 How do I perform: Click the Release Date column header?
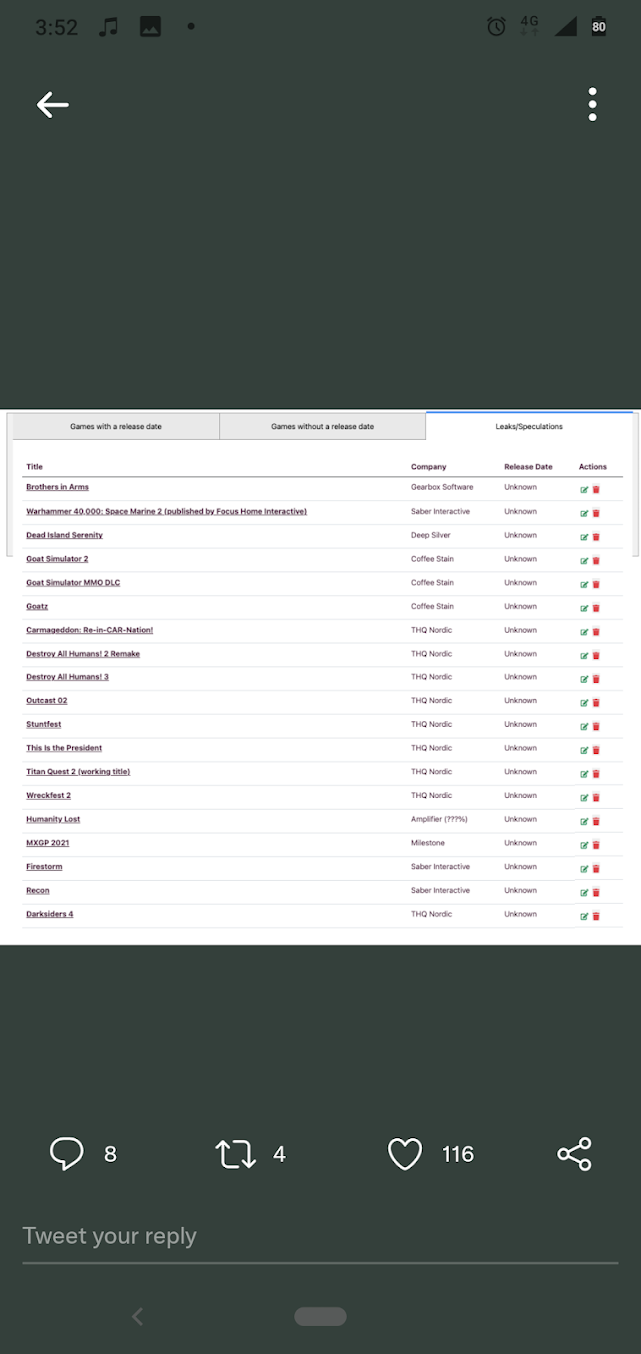click(x=528, y=467)
